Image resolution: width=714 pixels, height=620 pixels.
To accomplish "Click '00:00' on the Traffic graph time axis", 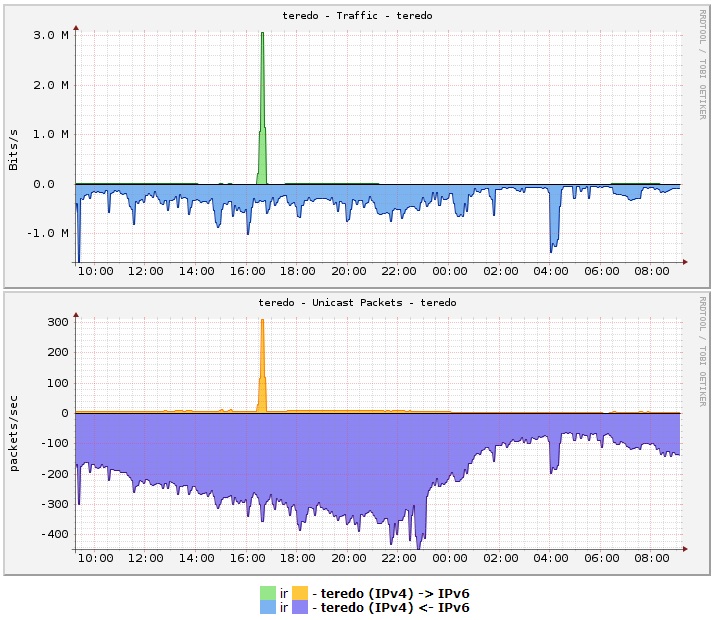I will [449, 271].
